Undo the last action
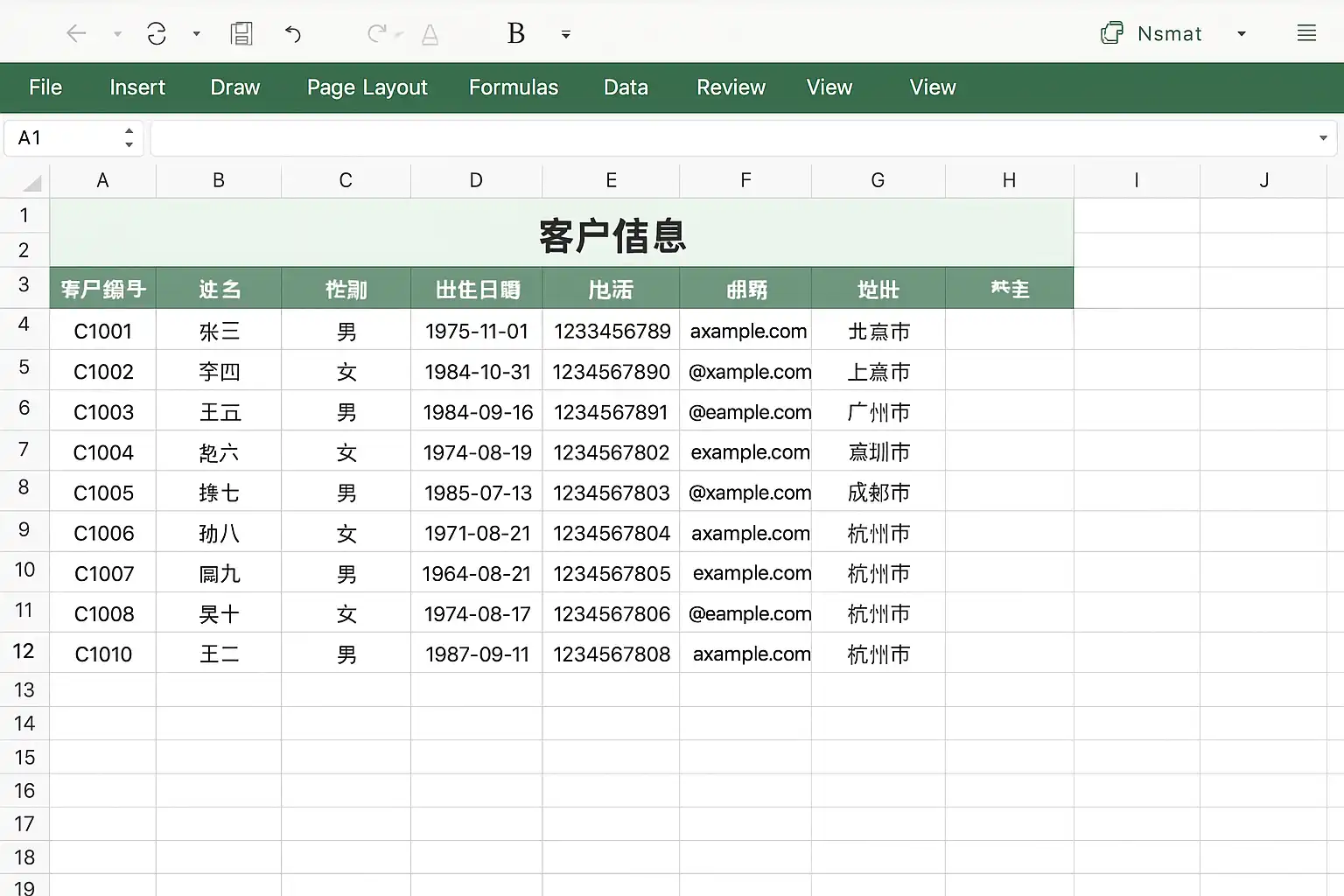Image resolution: width=1344 pixels, height=896 pixels. (x=293, y=34)
